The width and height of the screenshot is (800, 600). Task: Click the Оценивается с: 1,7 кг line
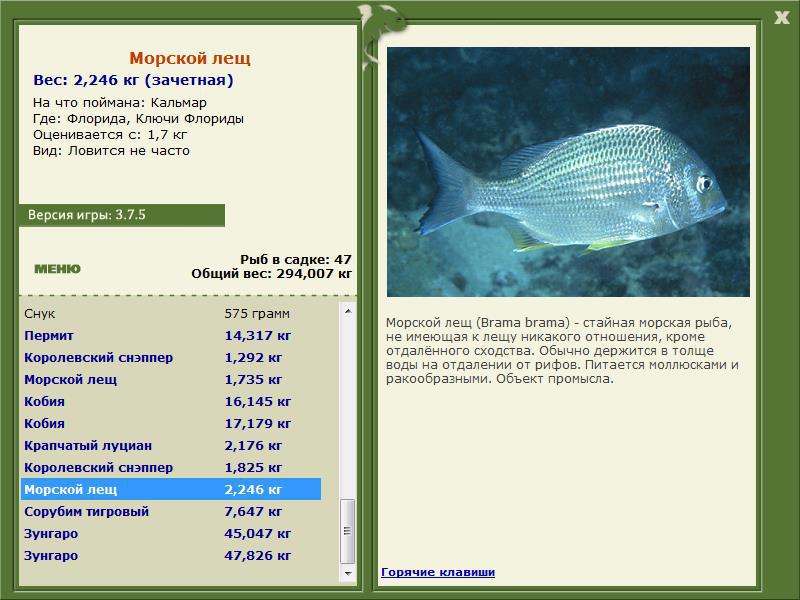pyautogui.click(x=110, y=135)
